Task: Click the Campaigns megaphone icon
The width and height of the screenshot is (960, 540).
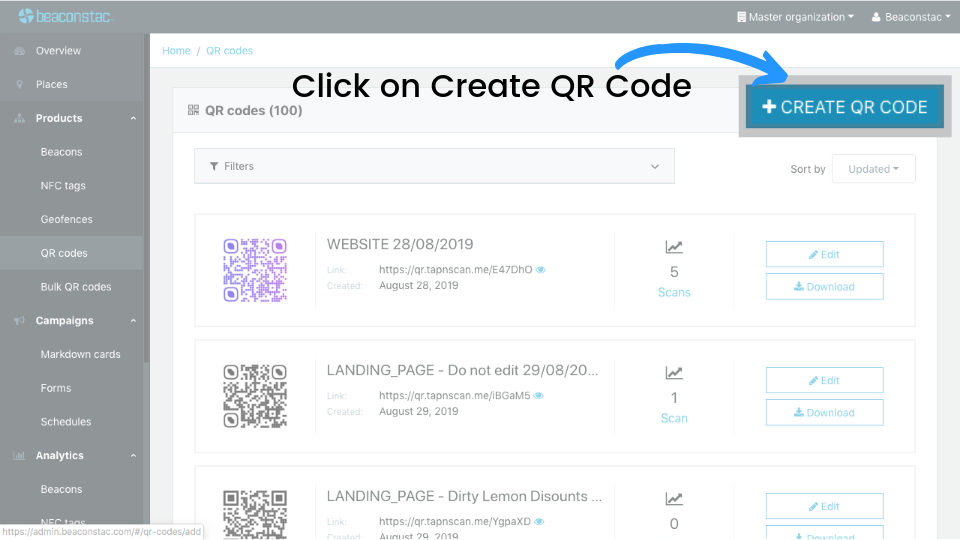Action: [20, 321]
